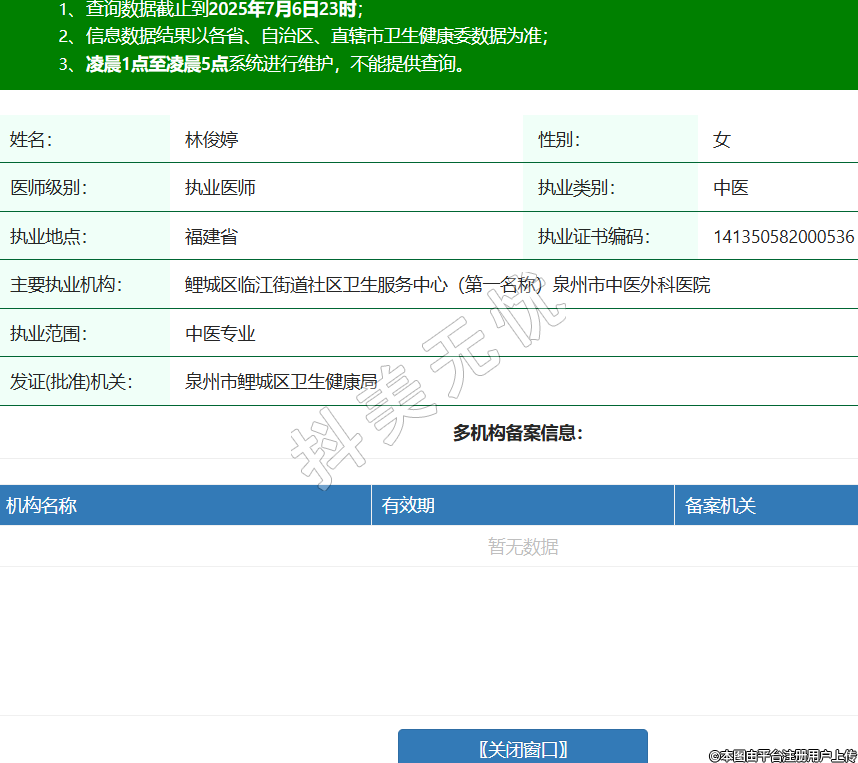Click the 执业类别 field label

click(x=576, y=188)
